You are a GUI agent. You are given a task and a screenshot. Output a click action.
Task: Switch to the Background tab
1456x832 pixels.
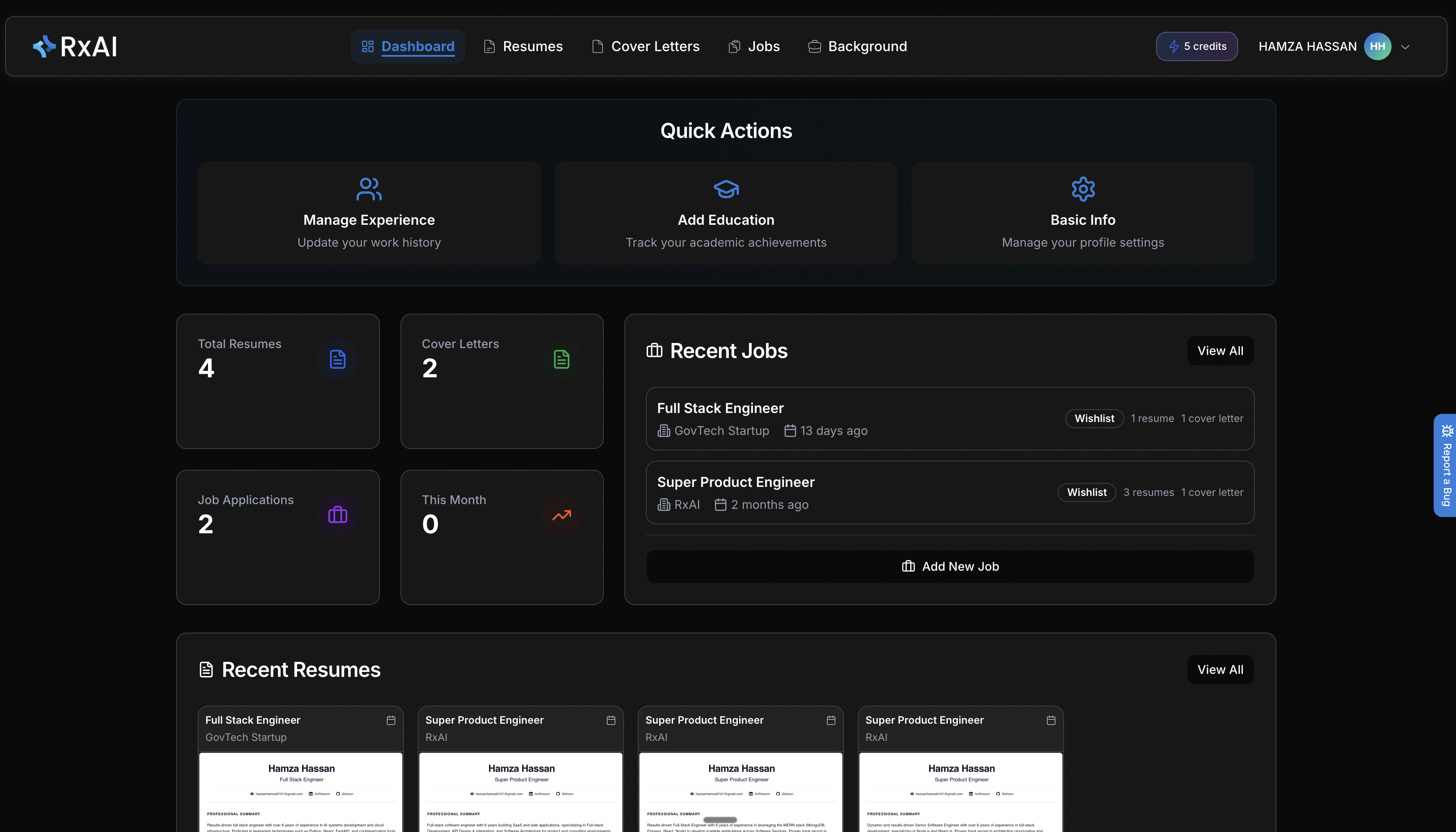(857, 46)
